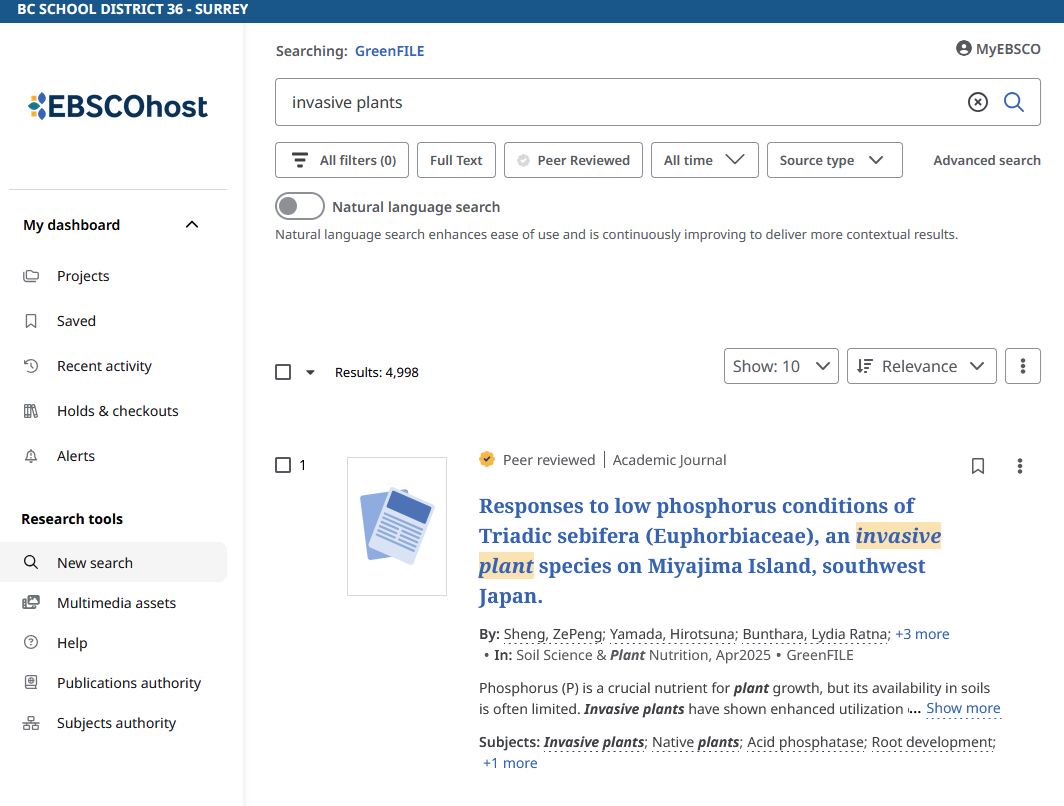Select checkbox for result 1
The width and height of the screenshot is (1064, 806).
(283, 465)
